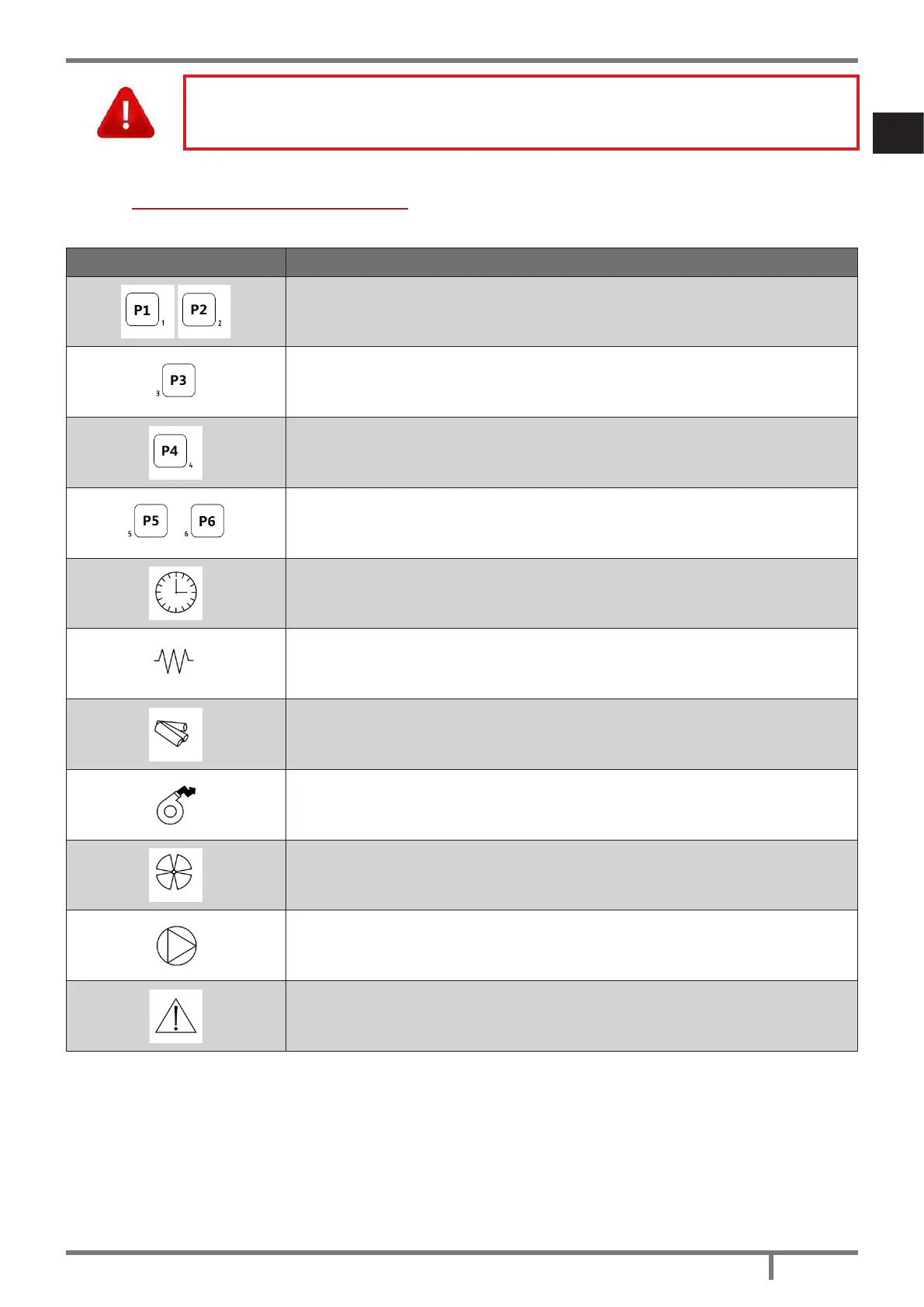Click the dark gray table header row
This screenshot has height=1307, width=924.
[x=462, y=262]
